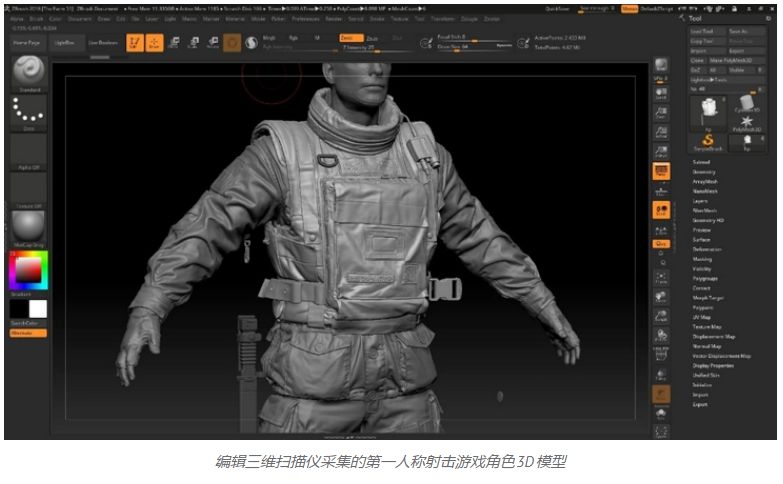Expand the Display Properties subpalette
The image size is (783, 484).
[713, 366]
